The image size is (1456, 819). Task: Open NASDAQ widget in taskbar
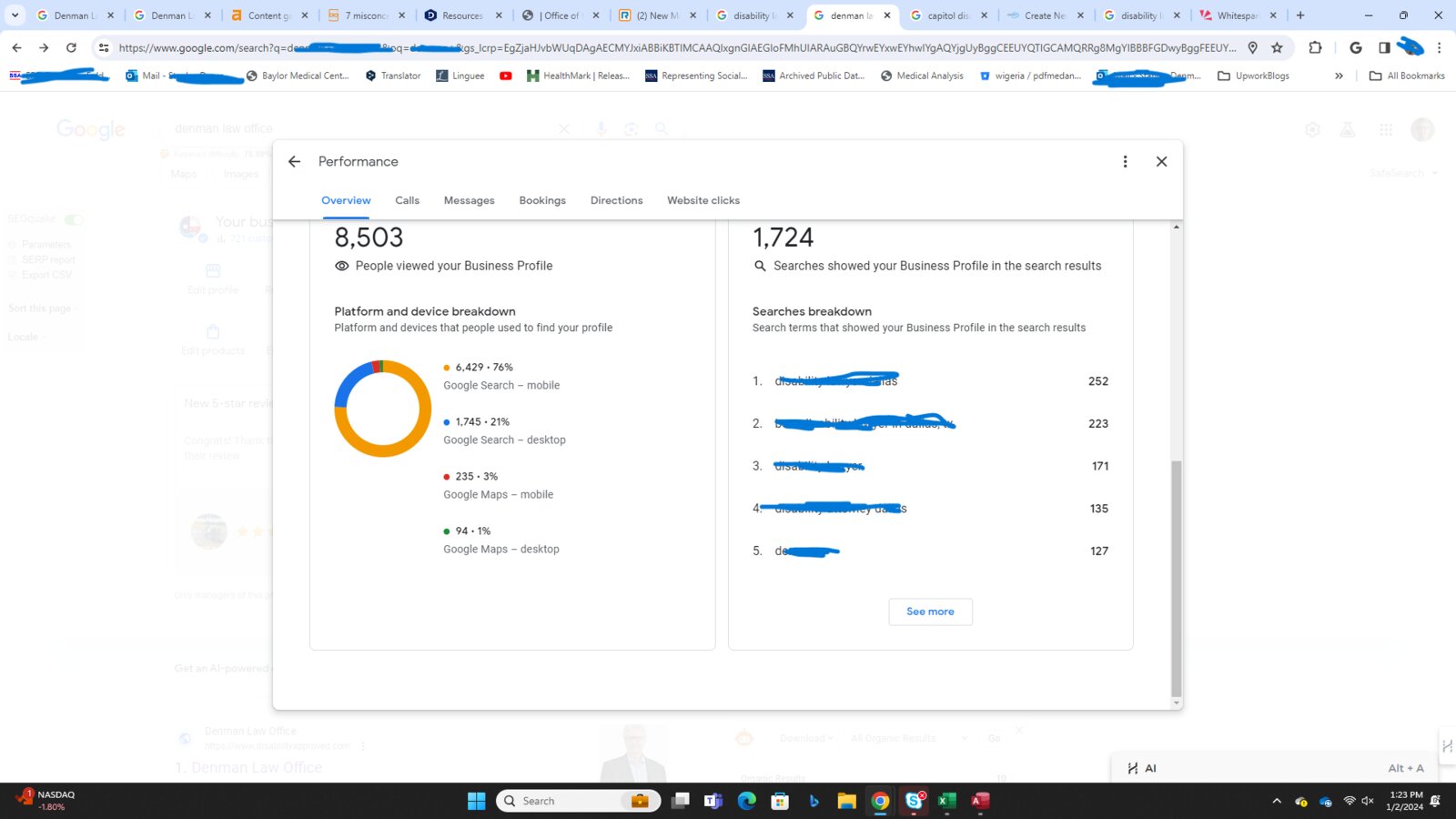(45, 801)
